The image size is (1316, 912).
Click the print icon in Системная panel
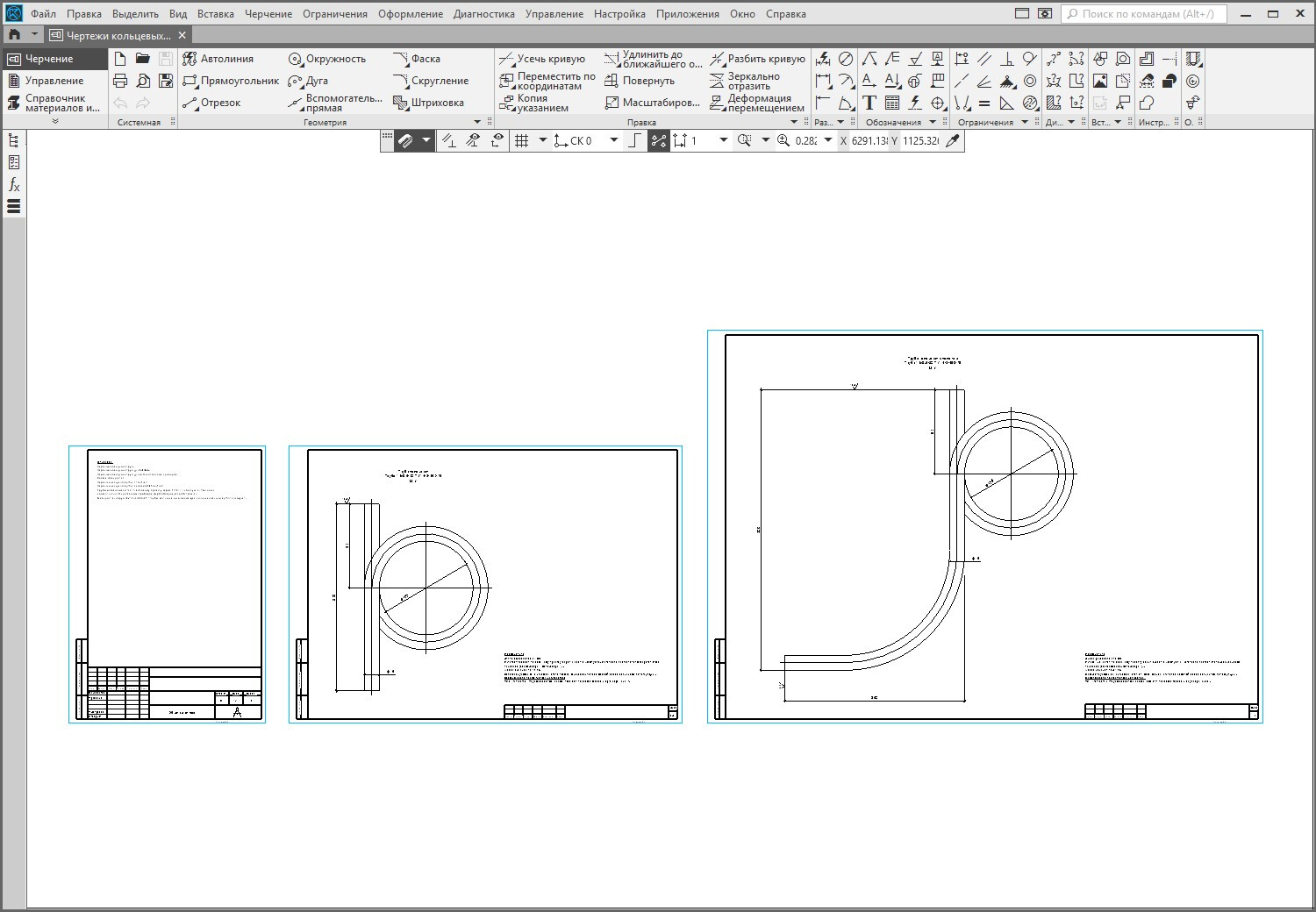point(120,81)
